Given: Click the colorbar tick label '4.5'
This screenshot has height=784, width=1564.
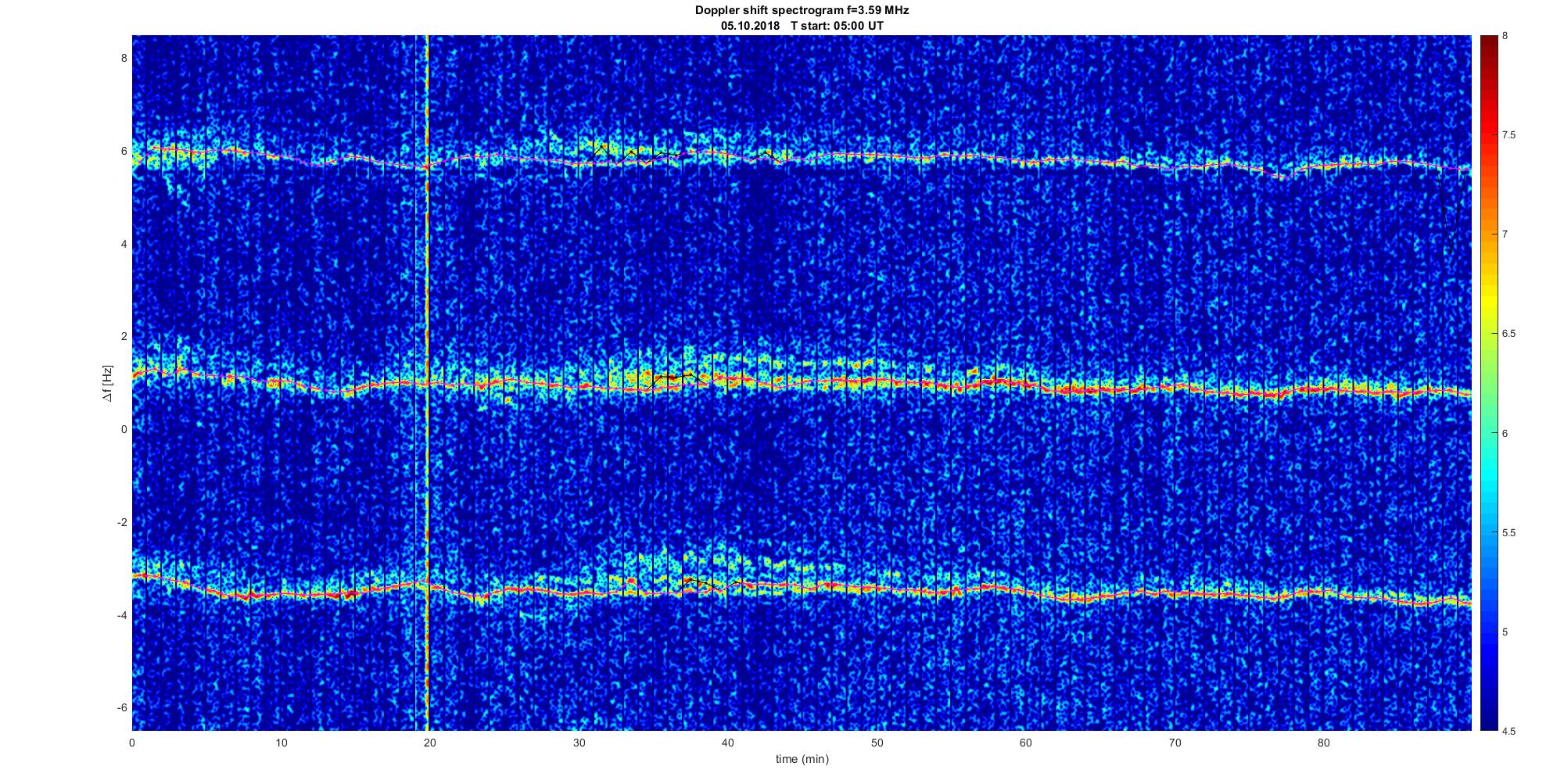Looking at the screenshot, I should click(x=1509, y=732).
